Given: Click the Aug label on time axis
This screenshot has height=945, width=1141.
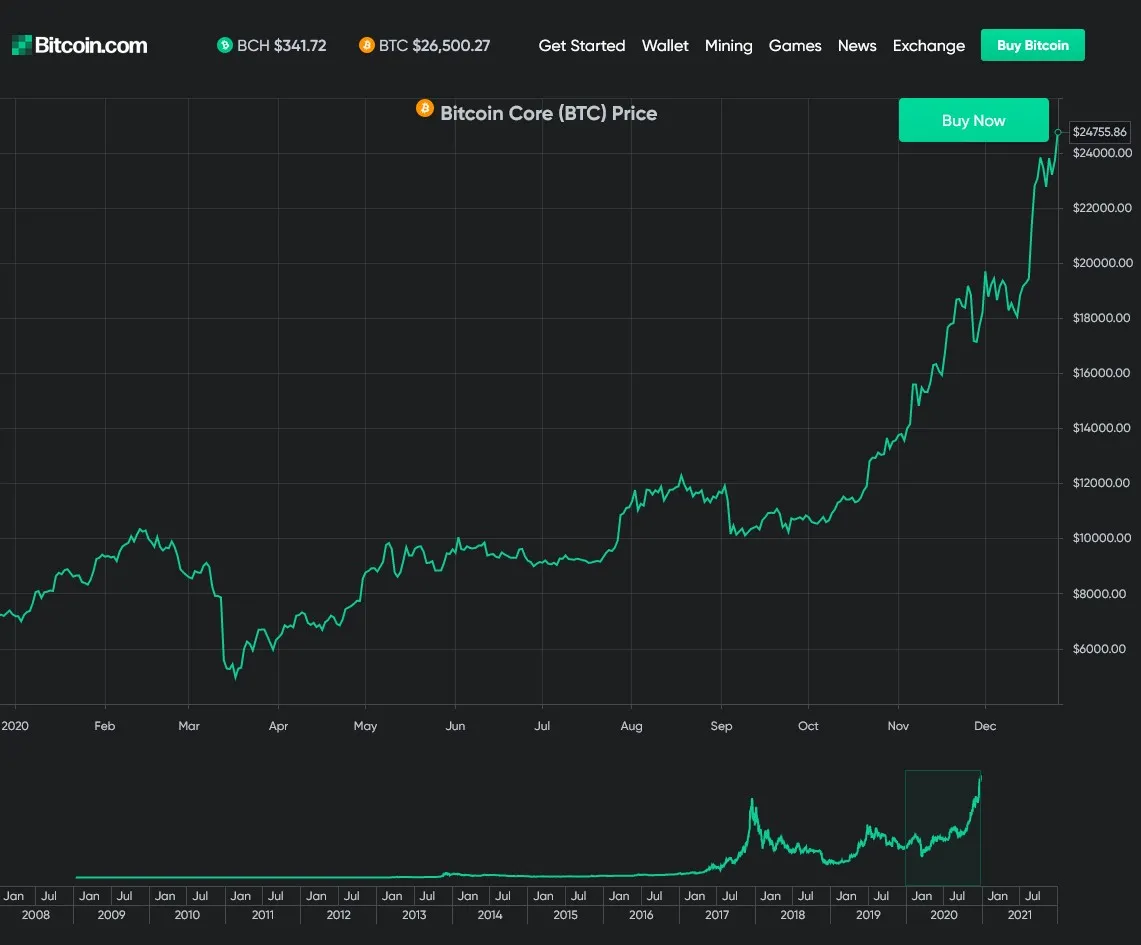Looking at the screenshot, I should (631, 725).
